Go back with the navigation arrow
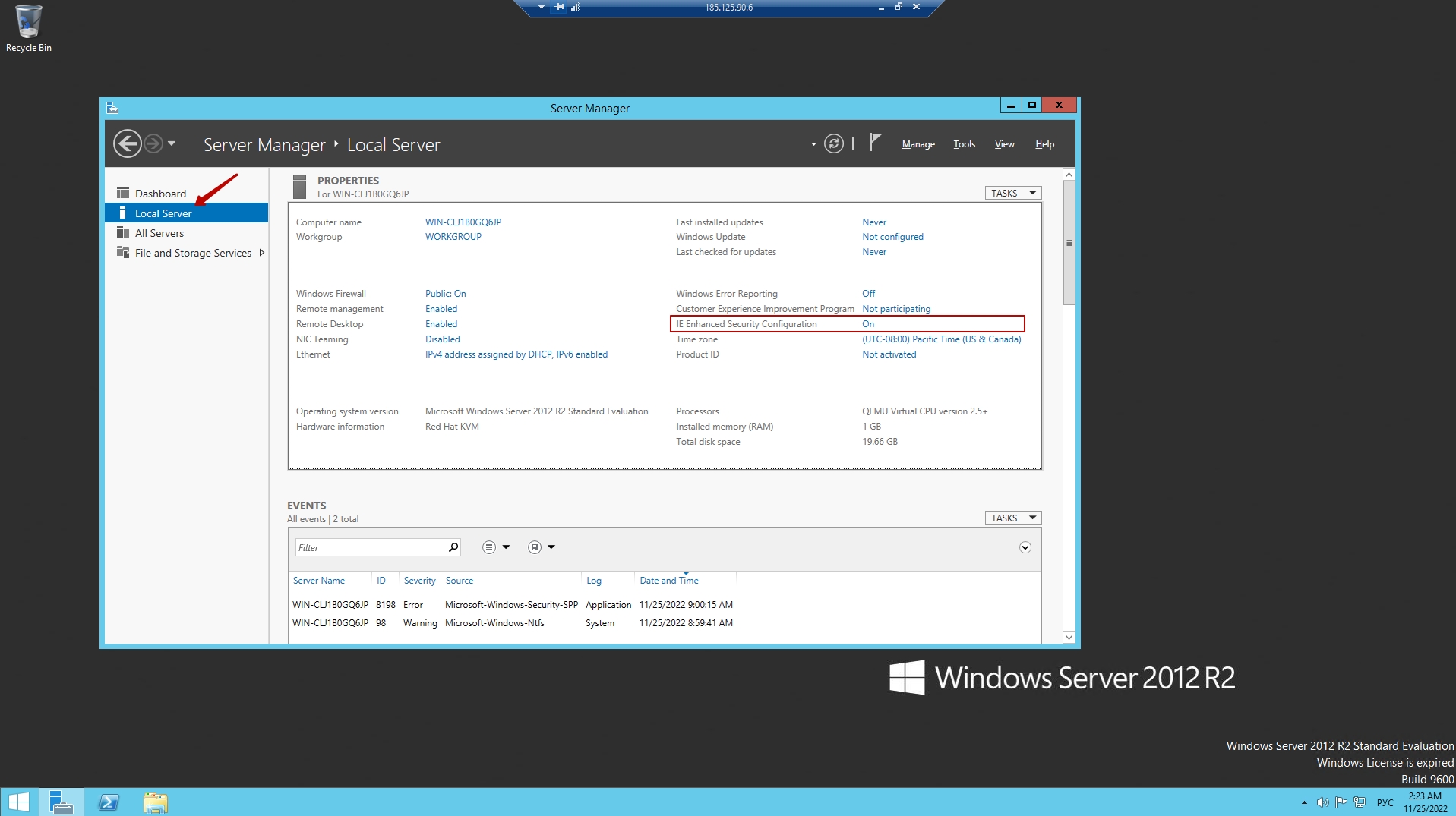Screen dimensions: 1456x816 pos(128,143)
